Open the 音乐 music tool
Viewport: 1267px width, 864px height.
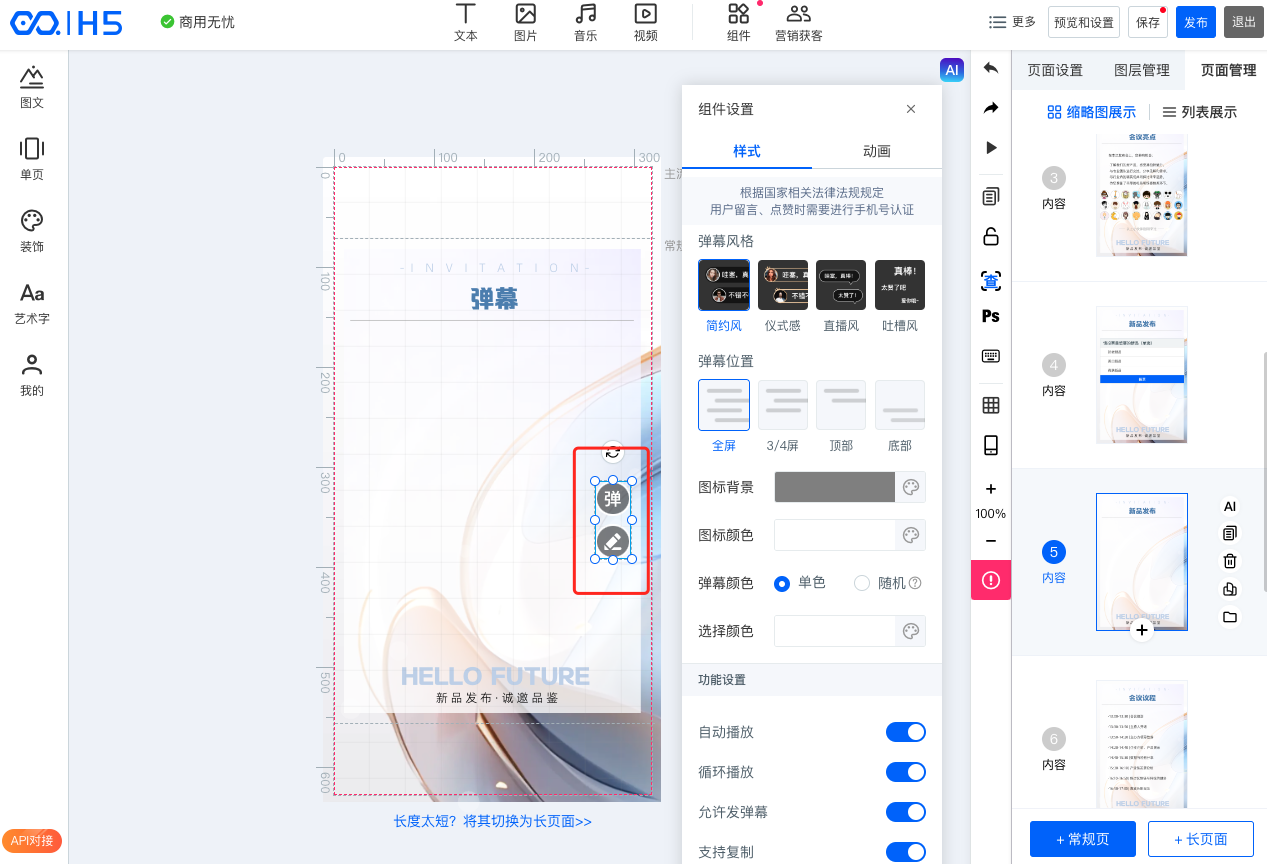[586, 23]
